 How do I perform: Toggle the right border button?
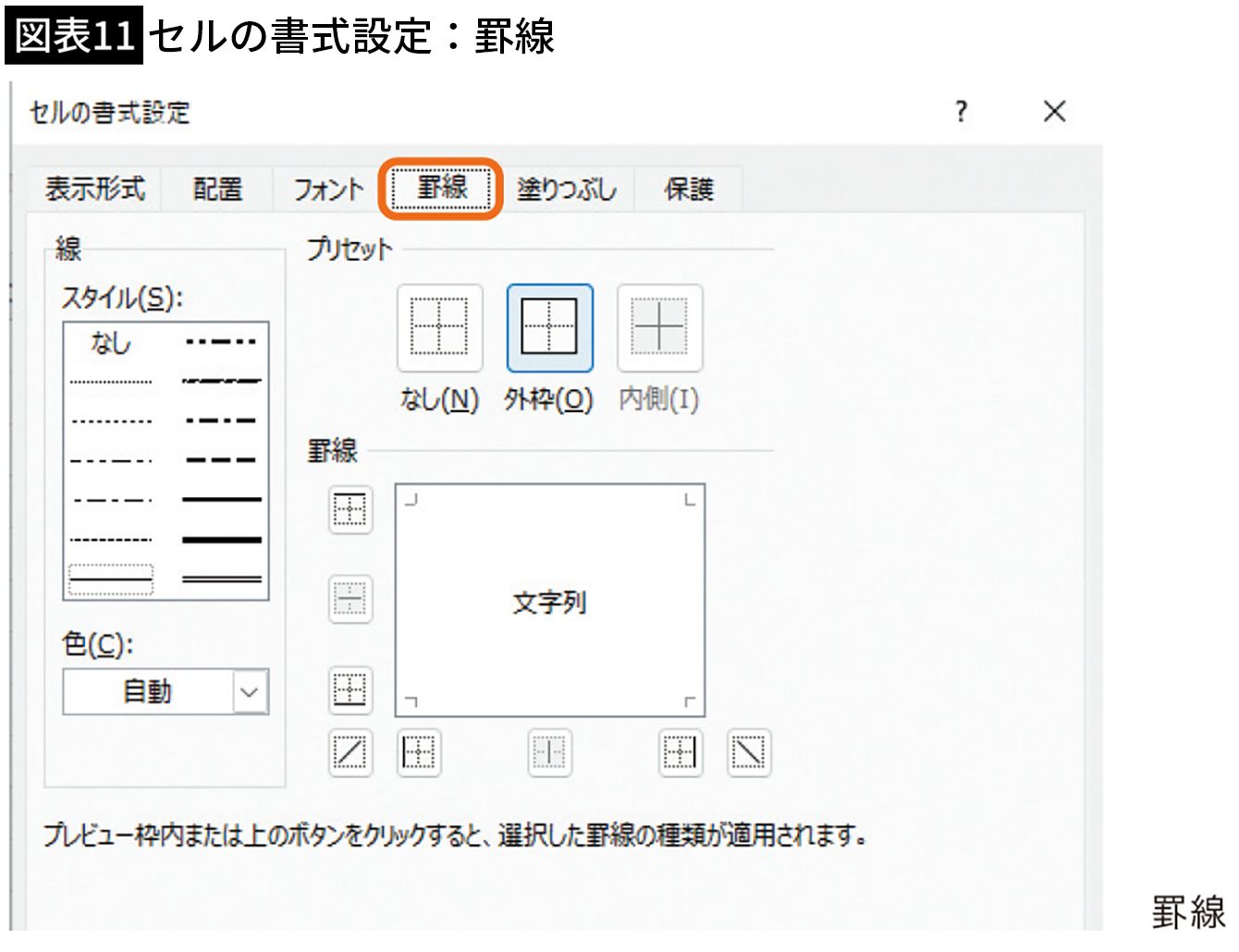[680, 752]
